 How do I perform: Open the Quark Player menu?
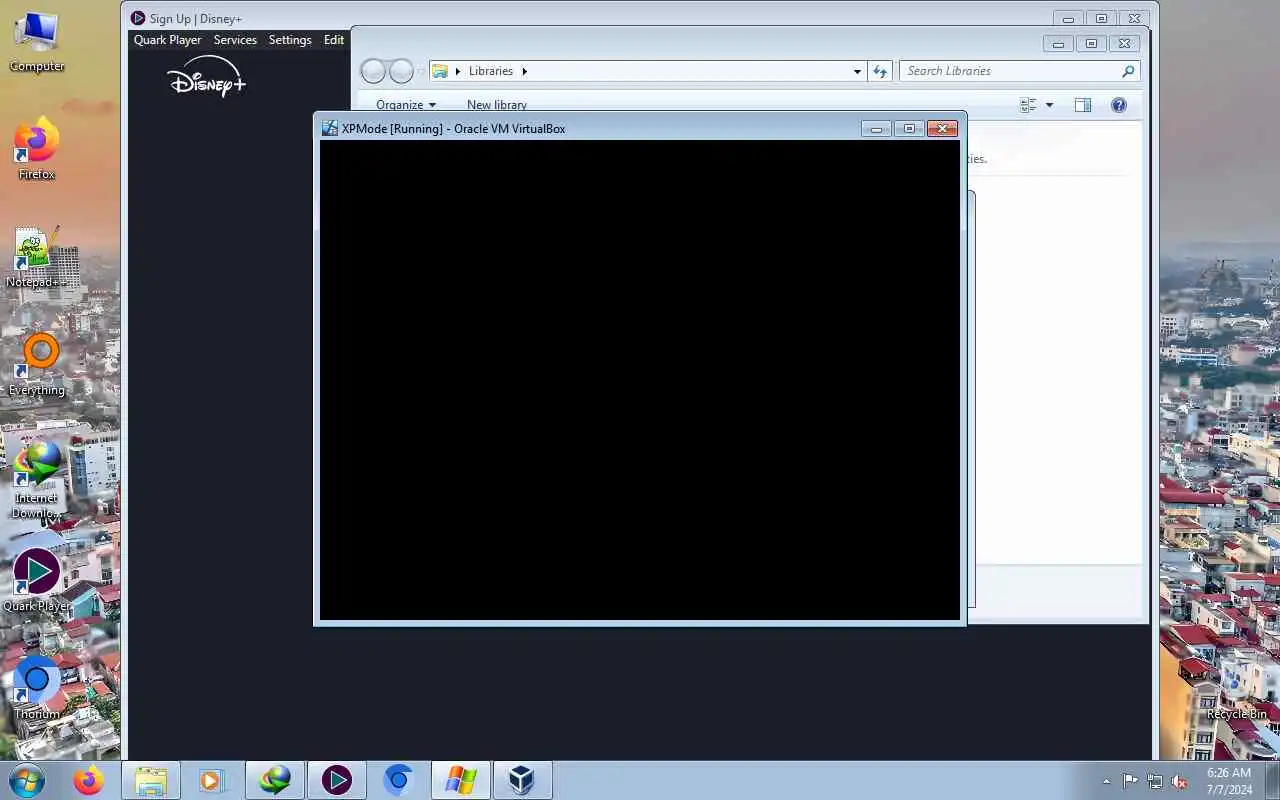168,40
